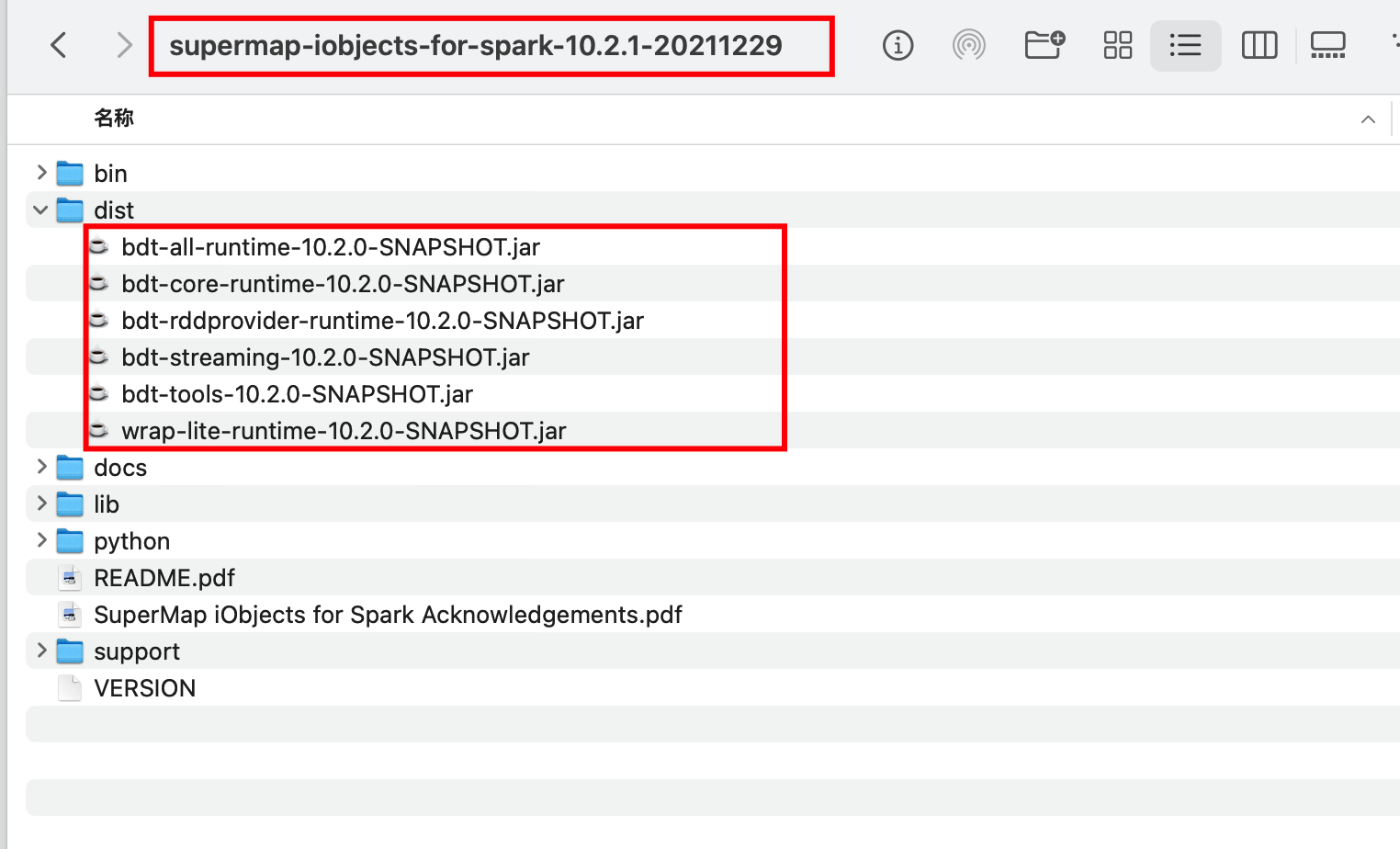Sort by the 名称 column header

point(114,118)
